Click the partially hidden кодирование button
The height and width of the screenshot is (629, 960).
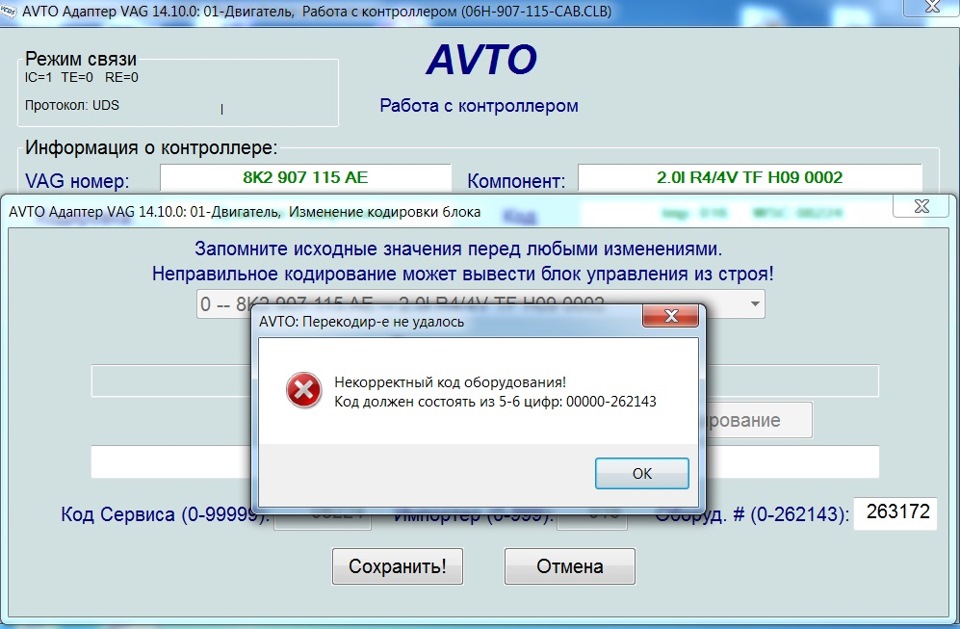coord(756,420)
